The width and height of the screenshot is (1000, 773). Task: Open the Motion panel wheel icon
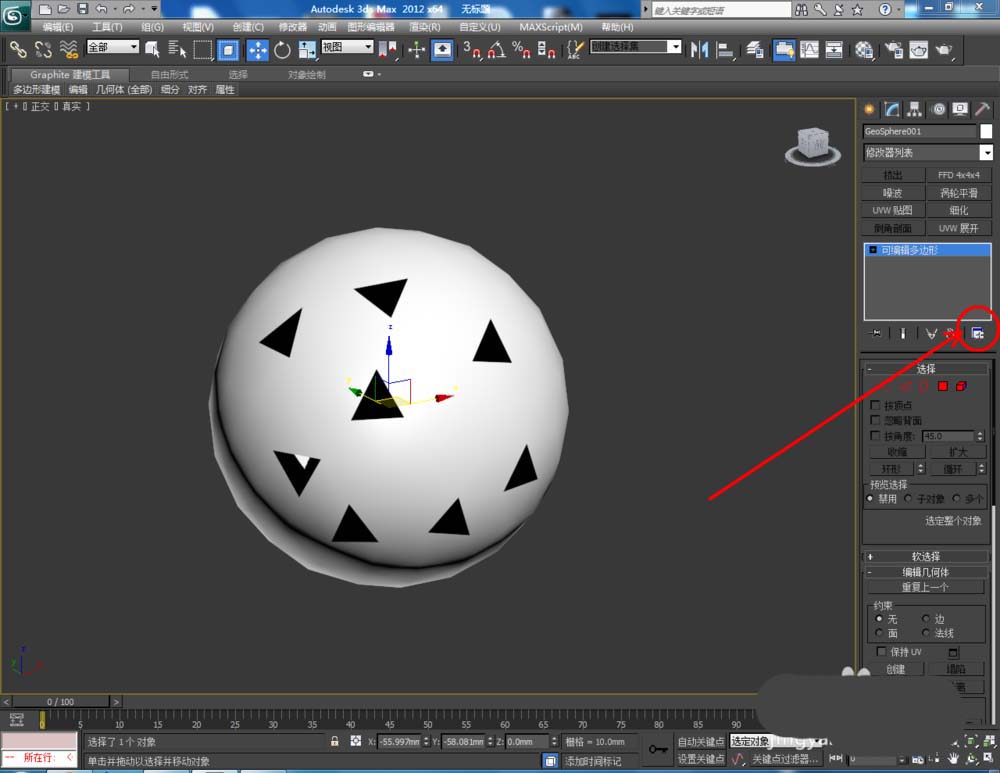[x=939, y=109]
